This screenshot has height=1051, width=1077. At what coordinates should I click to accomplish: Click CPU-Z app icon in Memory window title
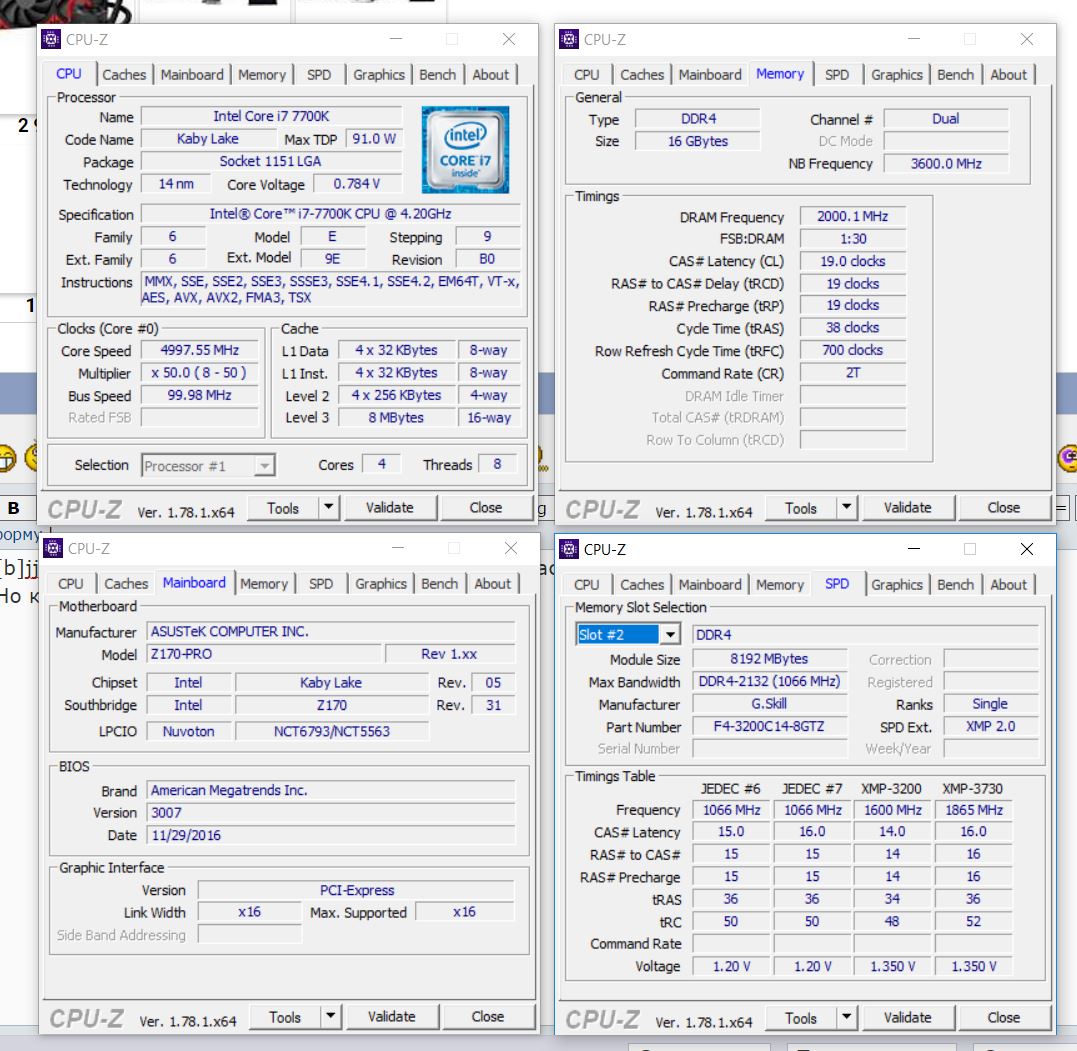(569, 39)
